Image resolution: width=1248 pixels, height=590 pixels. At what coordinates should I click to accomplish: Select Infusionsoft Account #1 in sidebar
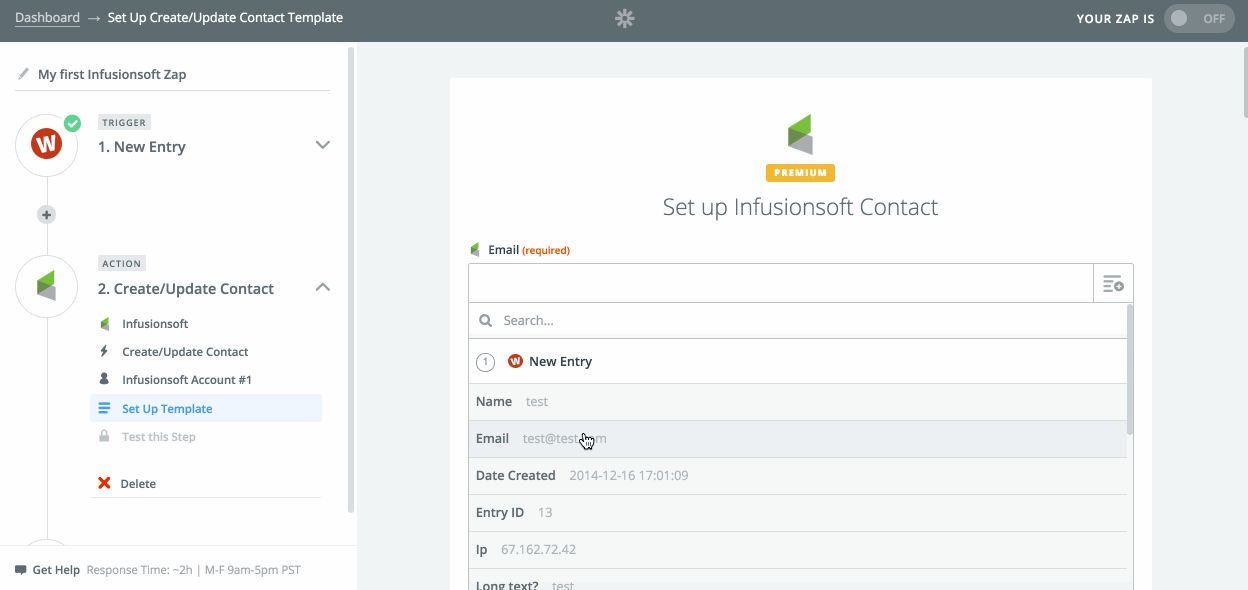coord(186,380)
